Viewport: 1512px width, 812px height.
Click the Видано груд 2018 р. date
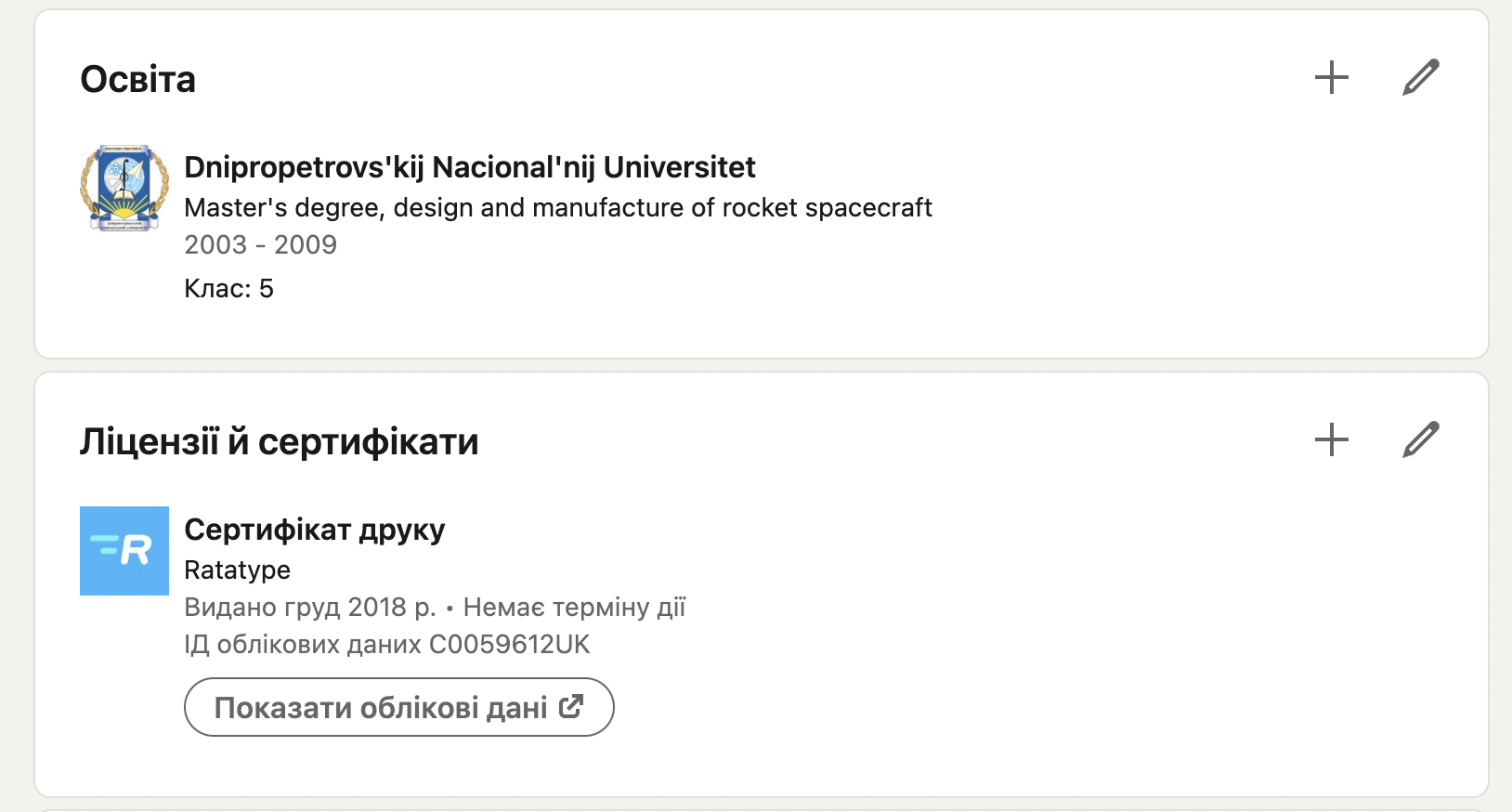pos(309,608)
